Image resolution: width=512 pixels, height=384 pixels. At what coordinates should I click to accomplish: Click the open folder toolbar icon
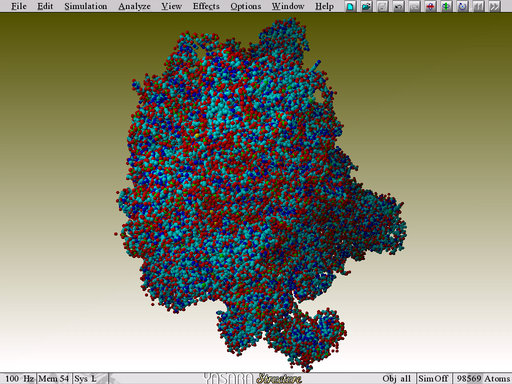coord(366,6)
